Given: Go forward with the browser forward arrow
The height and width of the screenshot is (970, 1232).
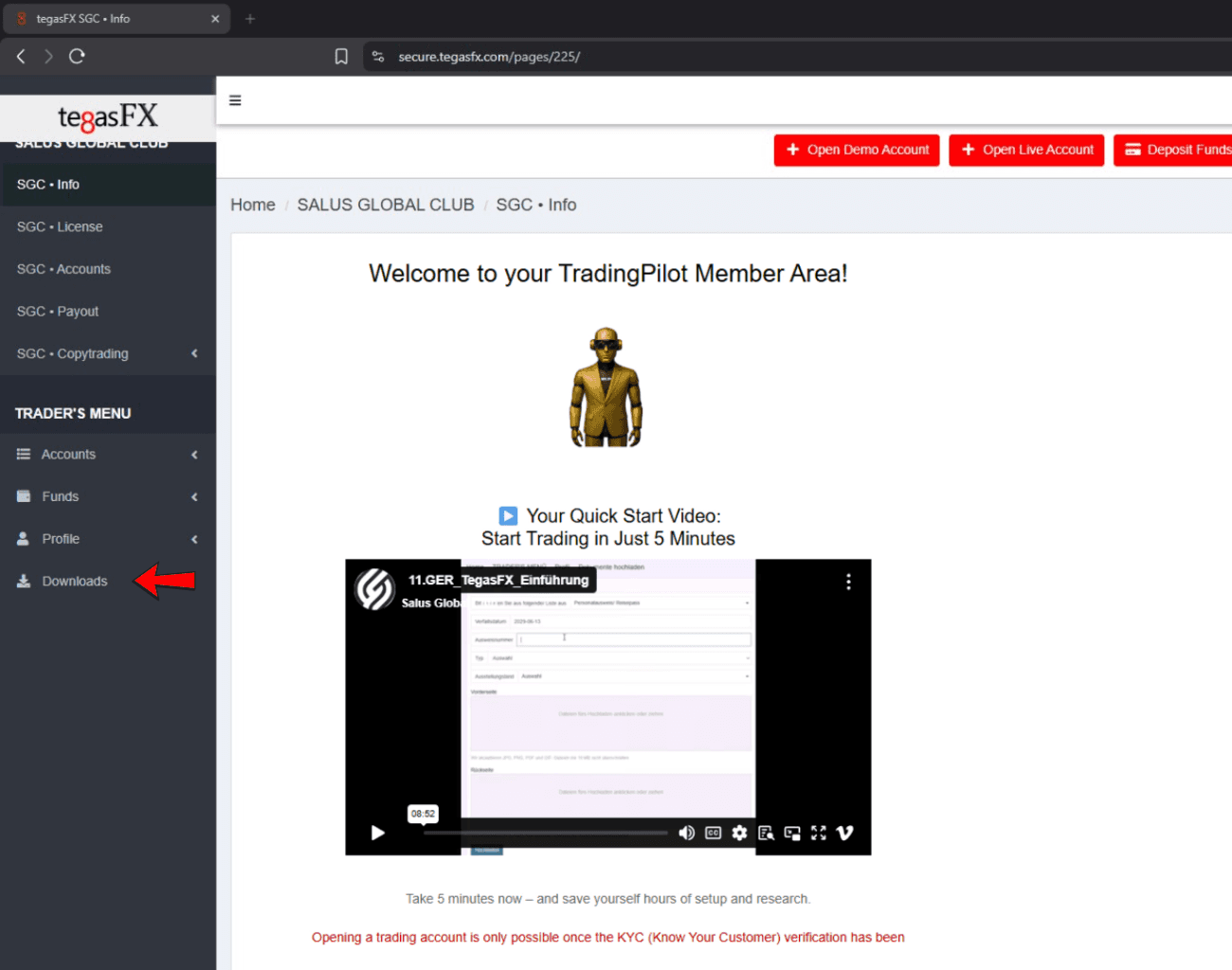Looking at the screenshot, I should (x=48, y=57).
